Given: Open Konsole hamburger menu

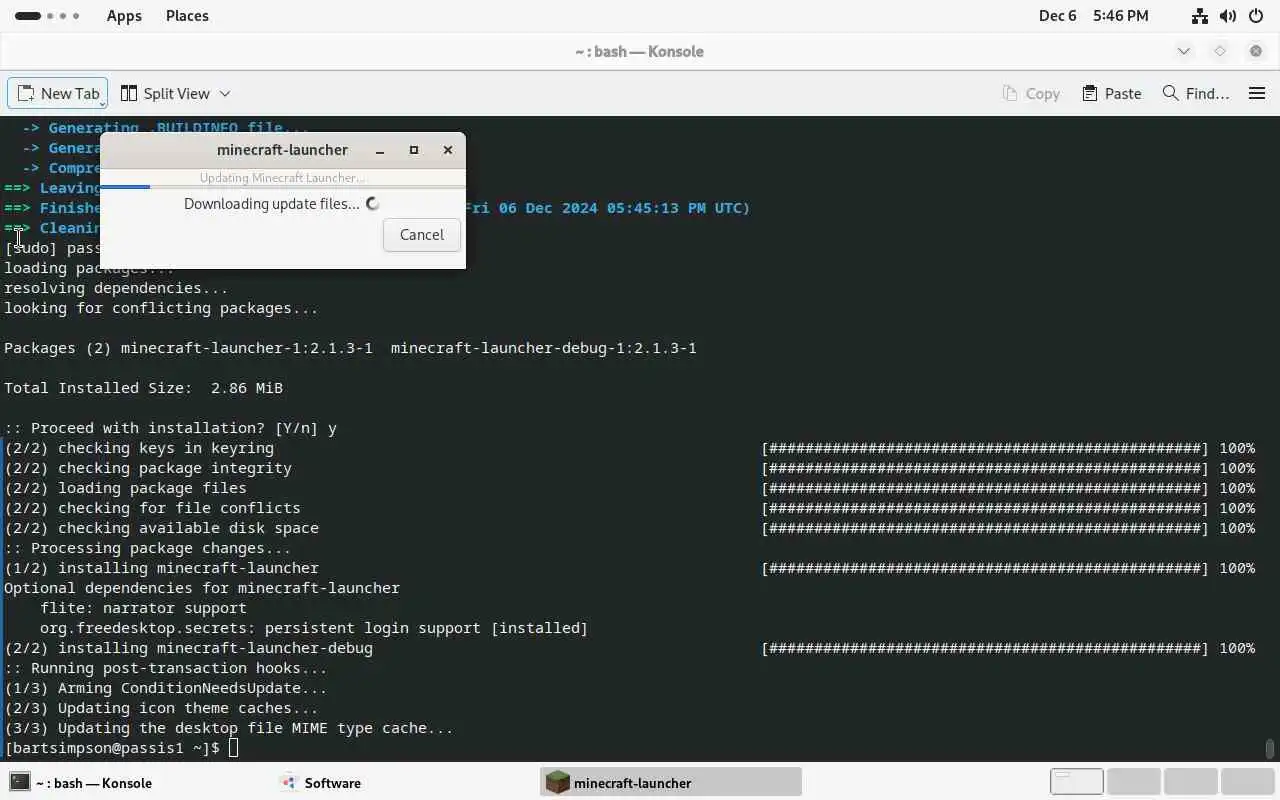Looking at the screenshot, I should (x=1257, y=93).
